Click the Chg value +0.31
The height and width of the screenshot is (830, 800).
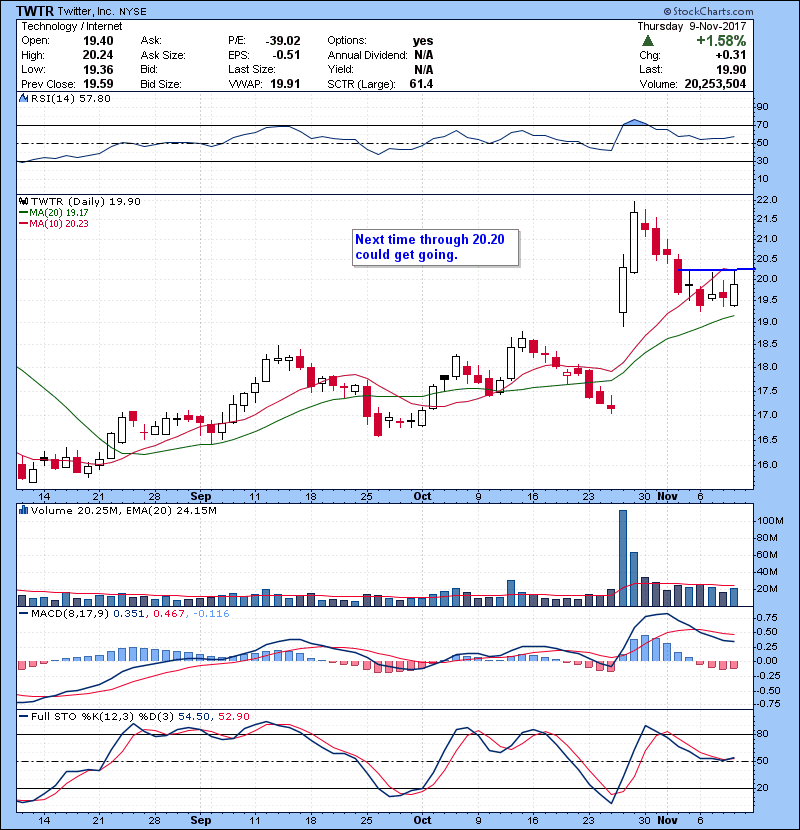[x=731, y=55]
